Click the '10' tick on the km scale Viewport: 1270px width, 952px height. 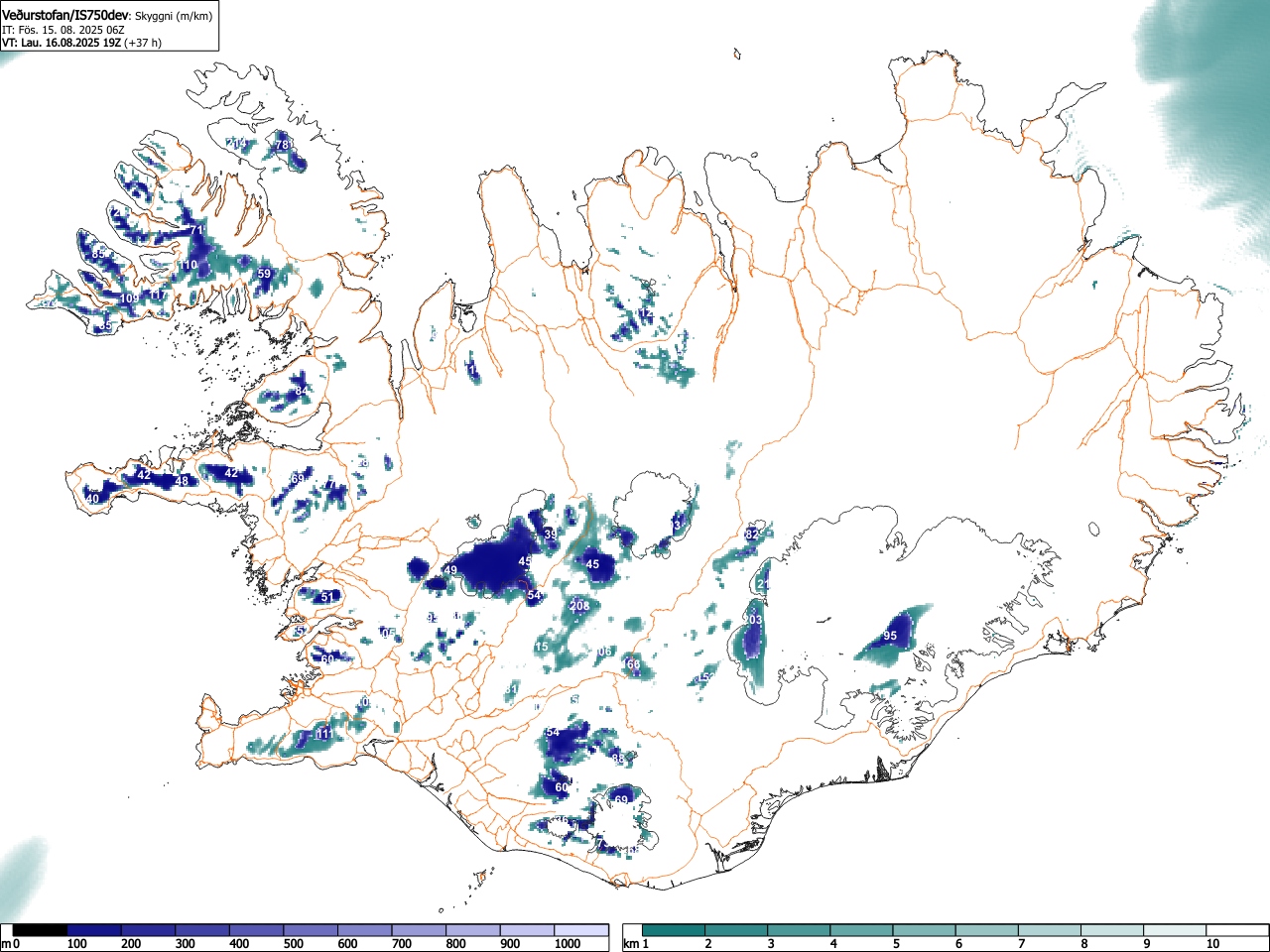[1212, 944]
